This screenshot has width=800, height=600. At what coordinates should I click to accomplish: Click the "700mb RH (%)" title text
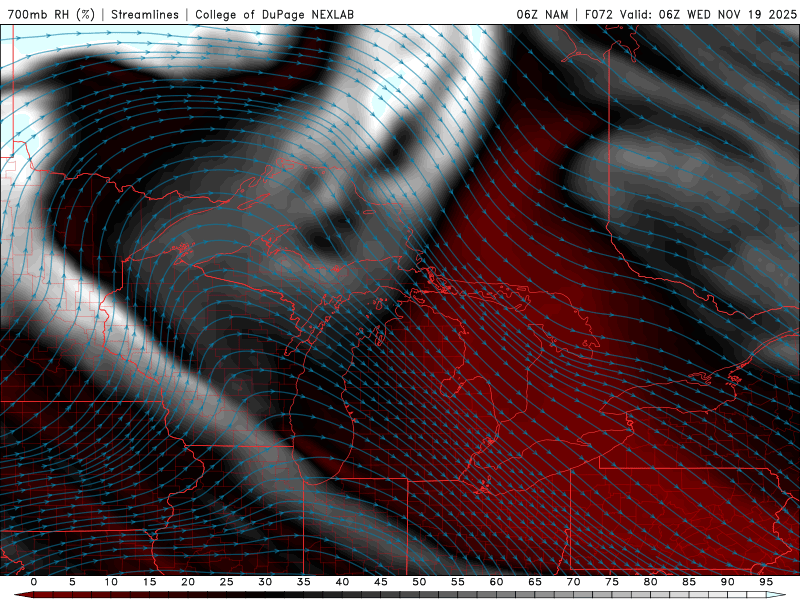pyautogui.click(x=51, y=14)
